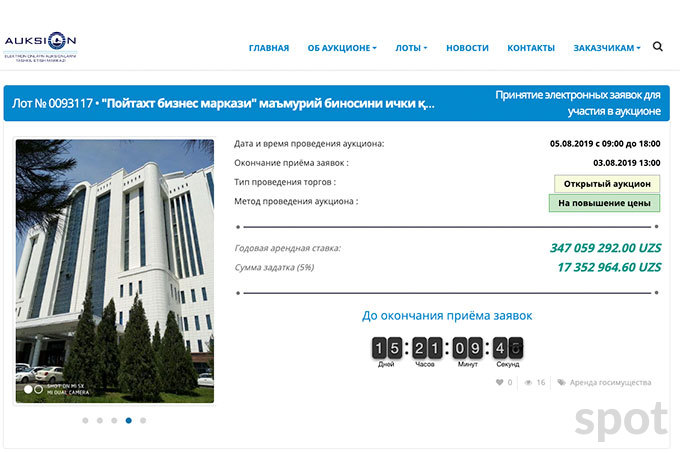Click the countdown hours digits 21
The height and width of the screenshot is (453, 680).
point(427,348)
